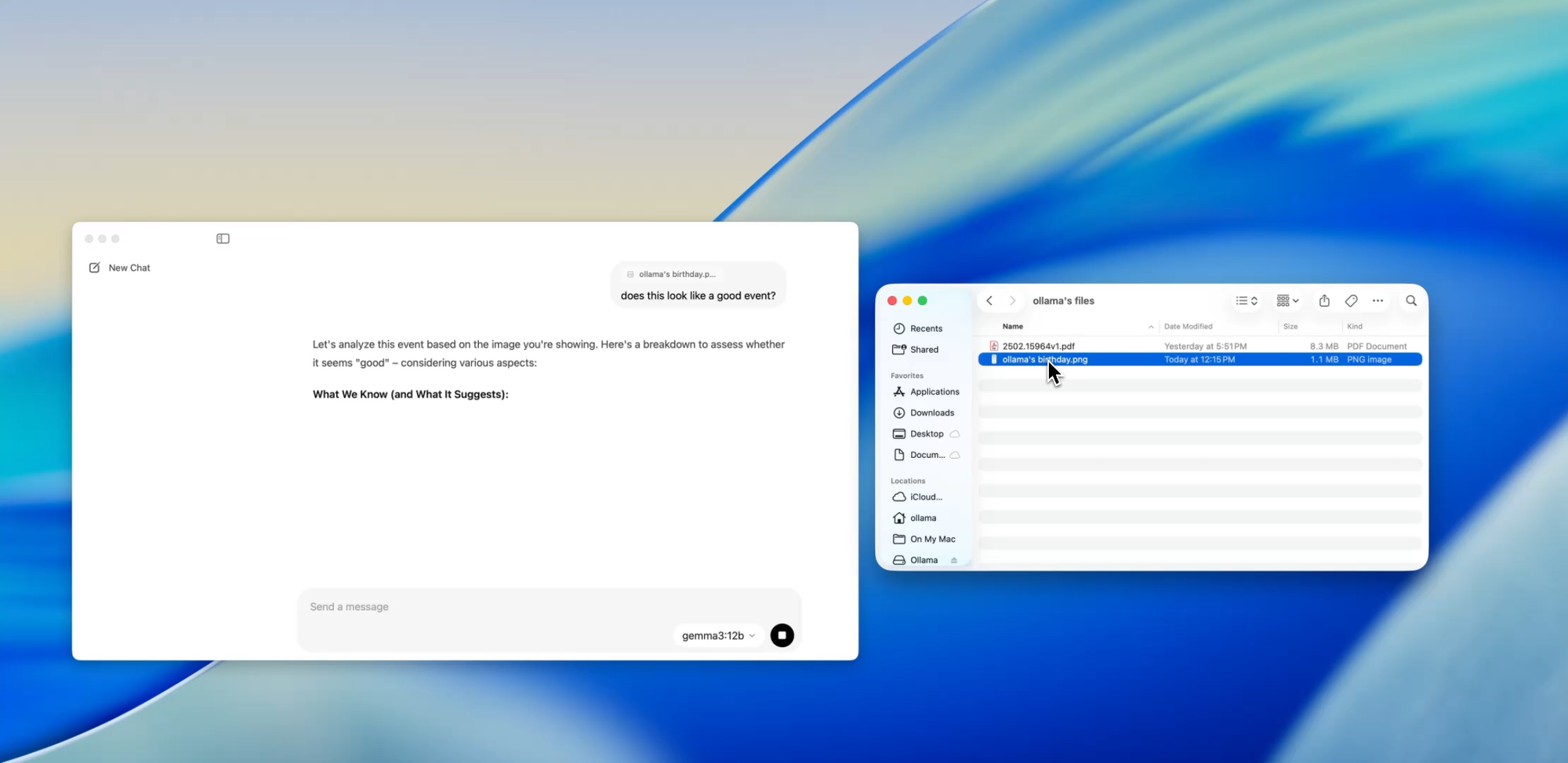1568x763 pixels.
Task: Click the heading What We Know (and What It Suggests):
Action: point(410,394)
